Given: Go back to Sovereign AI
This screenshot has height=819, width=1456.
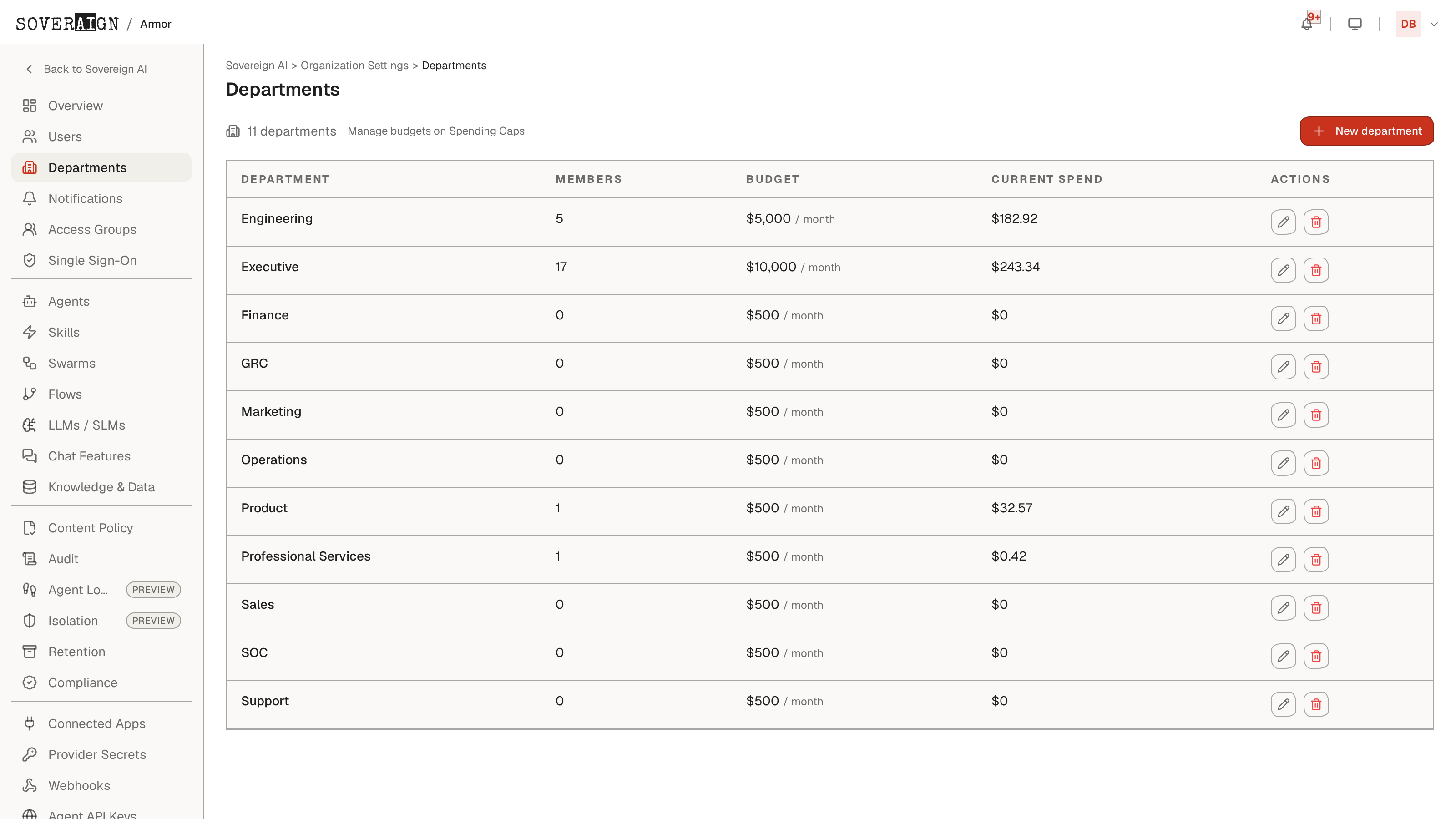Looking at the screenshot, I should pyautogui.click(x=86, y=69).
